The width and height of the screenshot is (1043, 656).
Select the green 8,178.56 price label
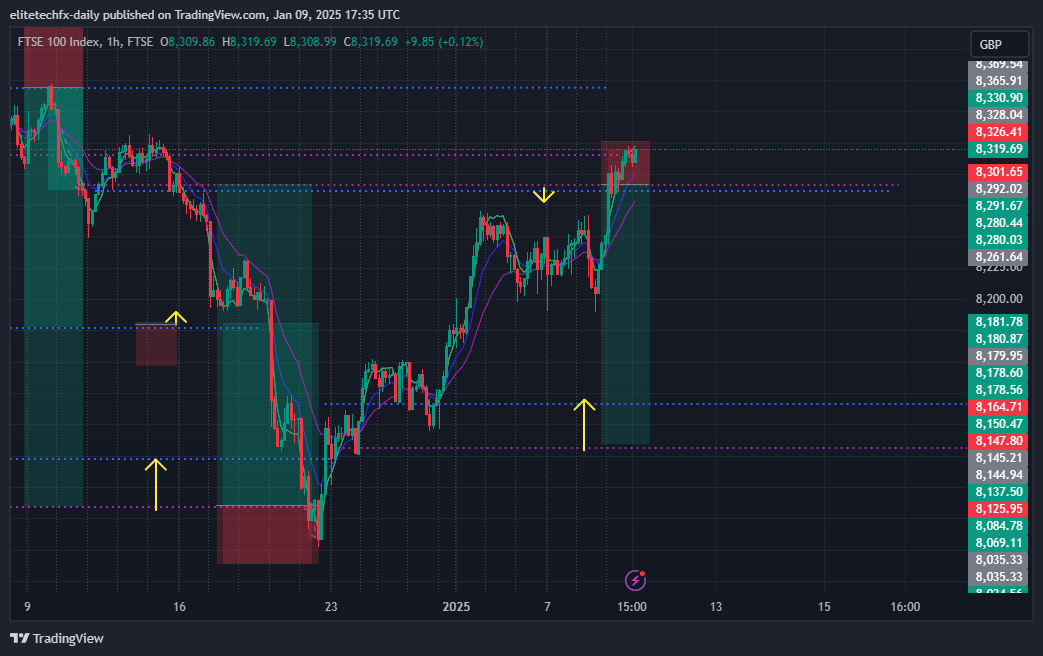(x=998, y=390)
